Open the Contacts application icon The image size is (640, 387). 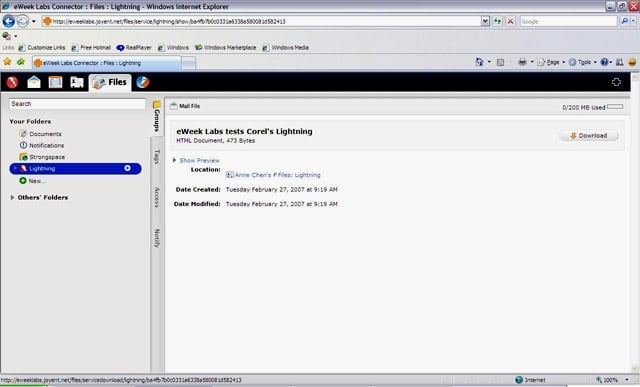(x=77, y=82)
